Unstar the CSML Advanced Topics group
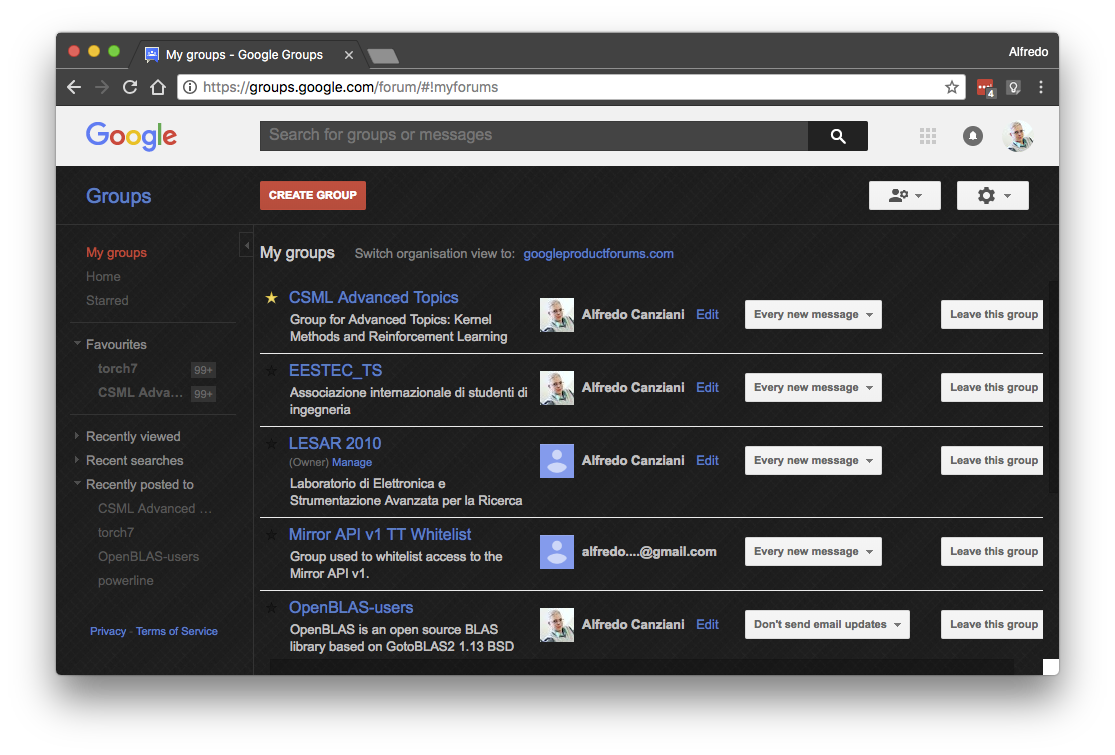 pyautogui.click(x=271, y=298)
